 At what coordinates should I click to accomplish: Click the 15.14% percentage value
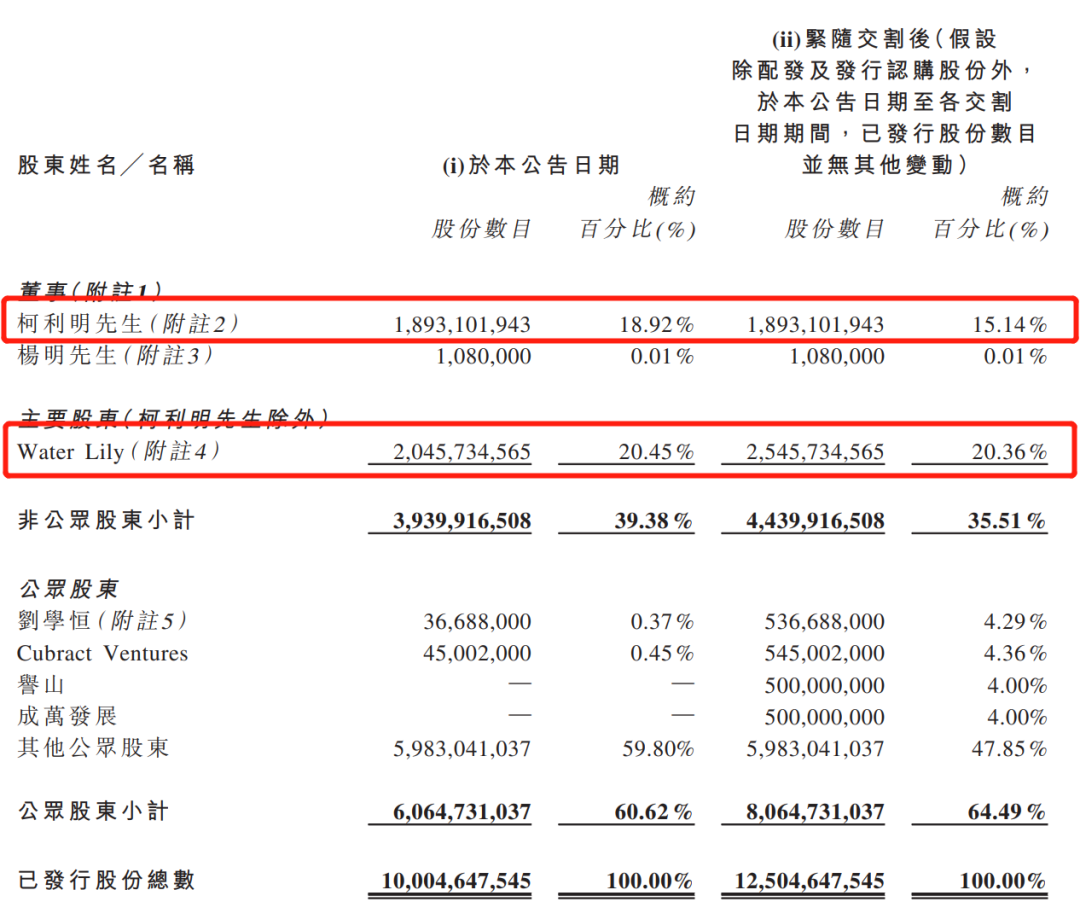coord(1008,325)
